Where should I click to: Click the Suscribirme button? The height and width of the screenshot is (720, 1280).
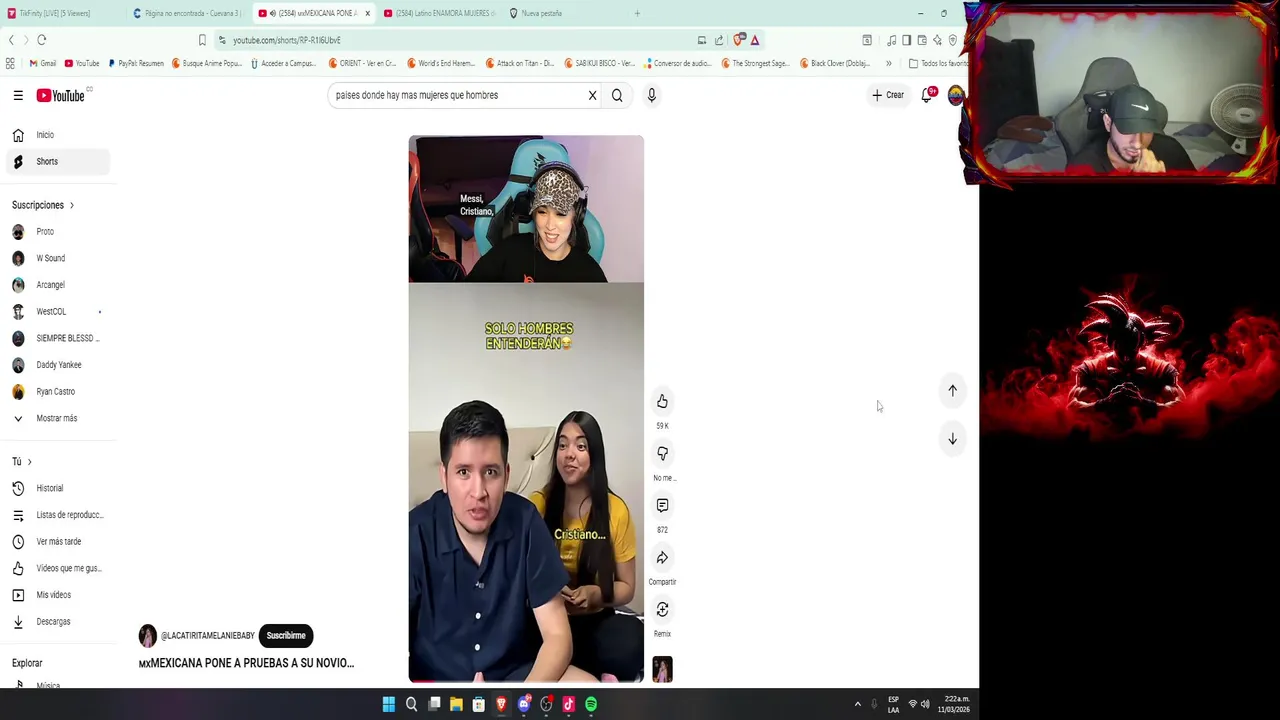tap(286, 635)
